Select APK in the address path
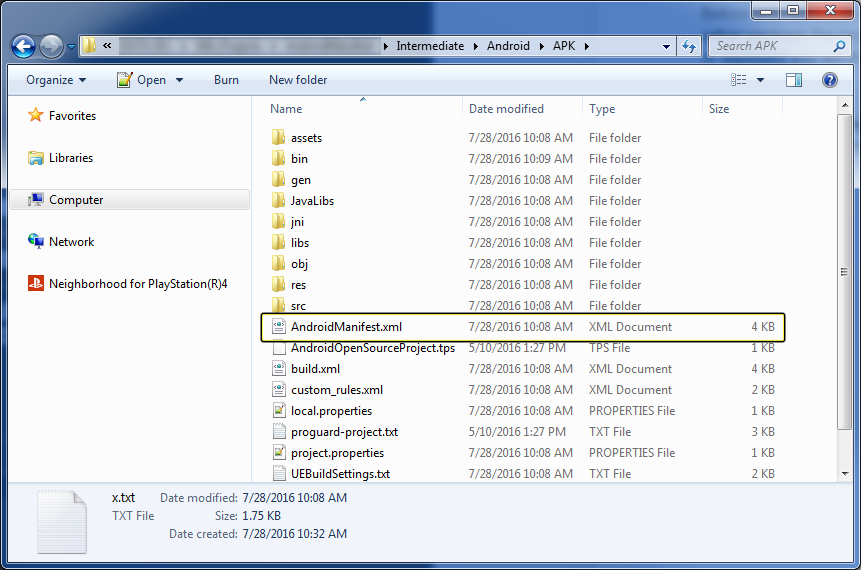Viewport: 861px width, 570px height. (563, 46)
